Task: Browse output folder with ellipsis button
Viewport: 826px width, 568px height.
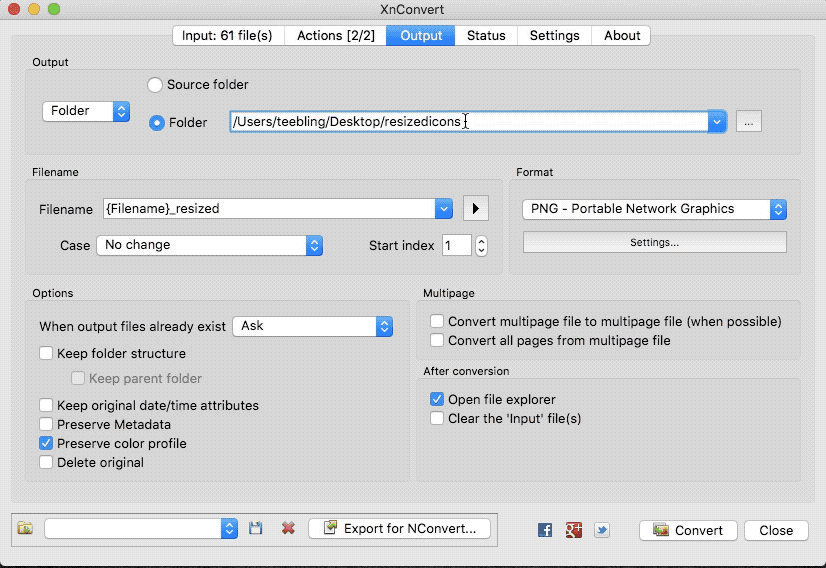Action: (749, 122)
